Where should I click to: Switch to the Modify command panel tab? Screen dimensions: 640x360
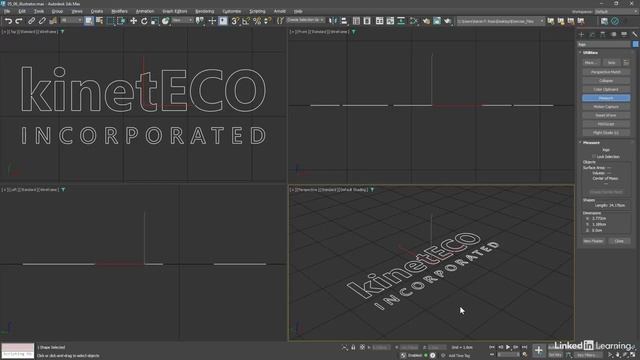click(x=592, y=35)
